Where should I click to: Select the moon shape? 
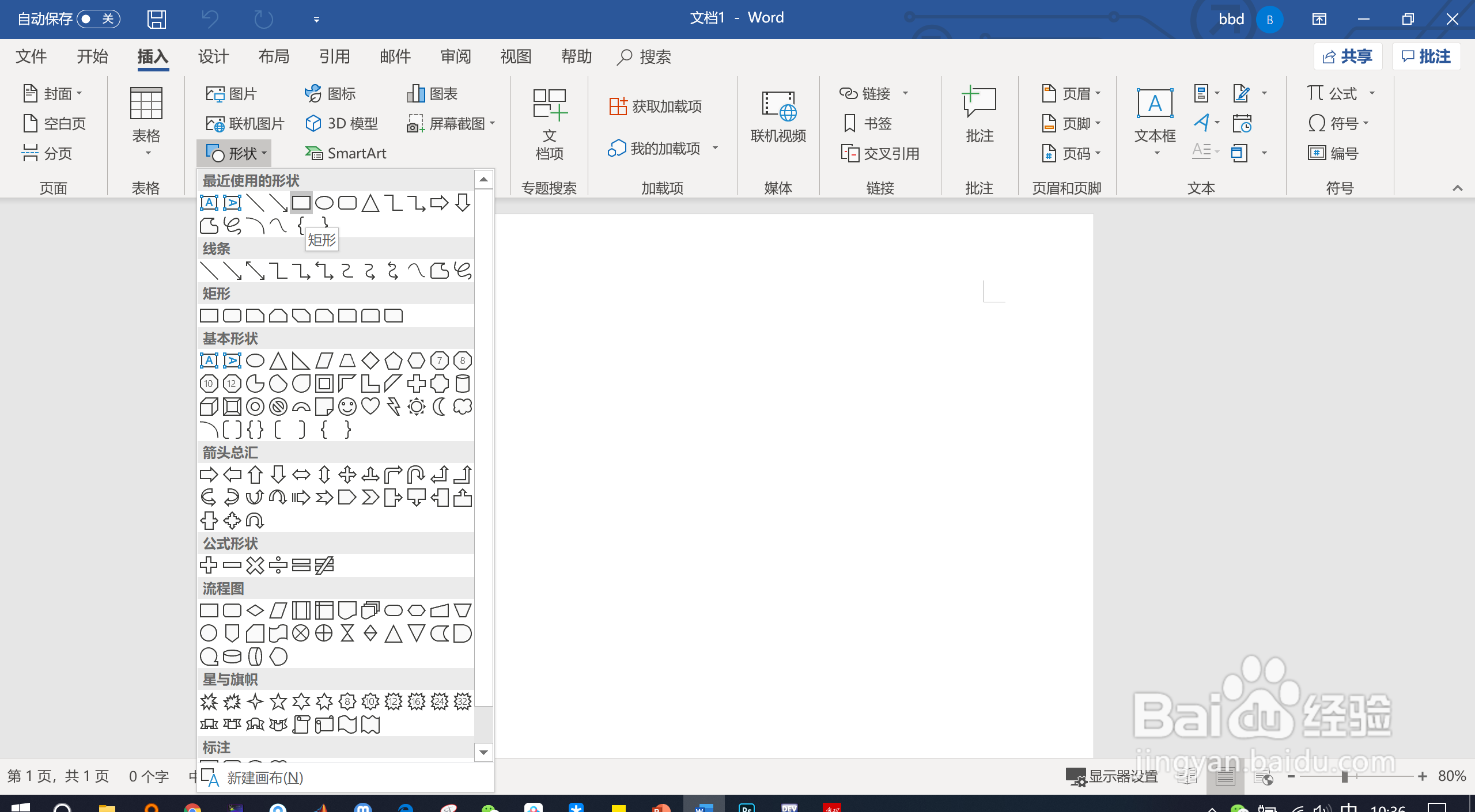point(440,407)
